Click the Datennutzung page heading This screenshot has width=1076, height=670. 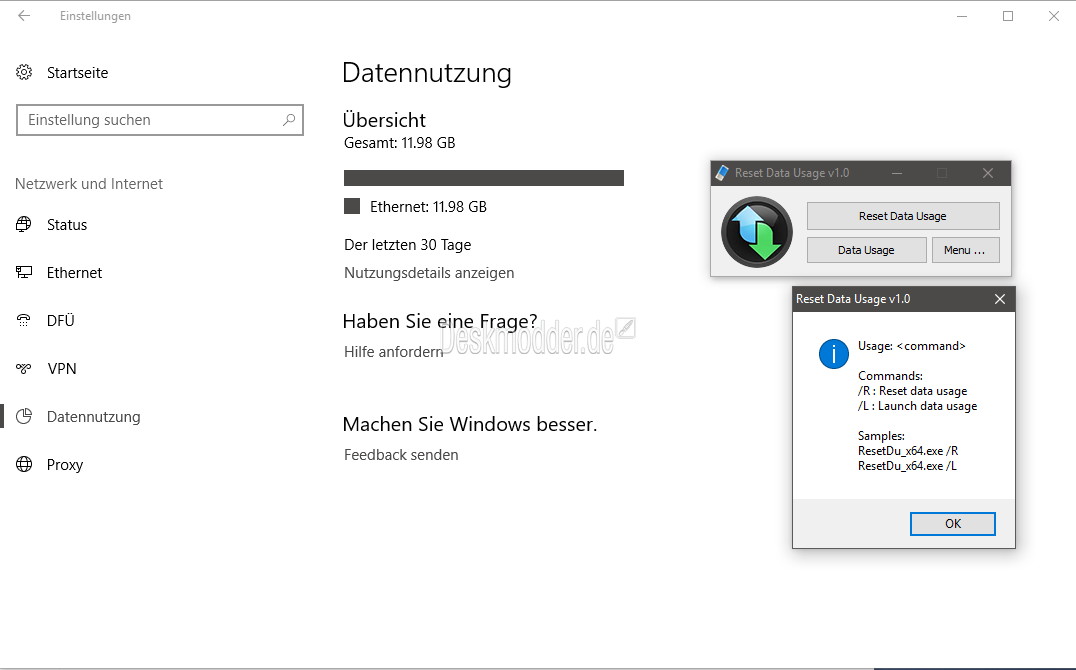[427, 73]
